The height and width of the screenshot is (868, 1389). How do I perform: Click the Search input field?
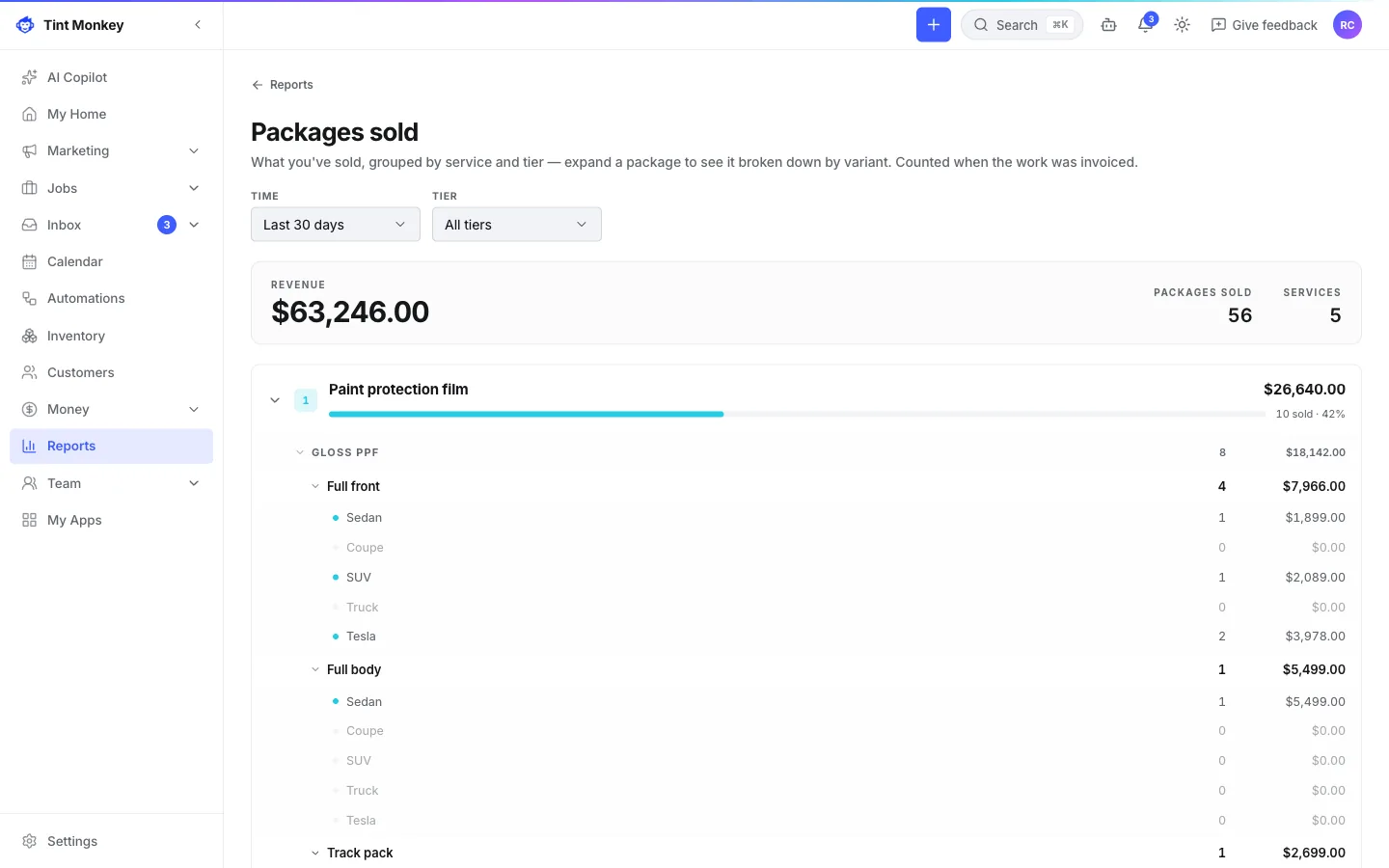click(1021, 25)
